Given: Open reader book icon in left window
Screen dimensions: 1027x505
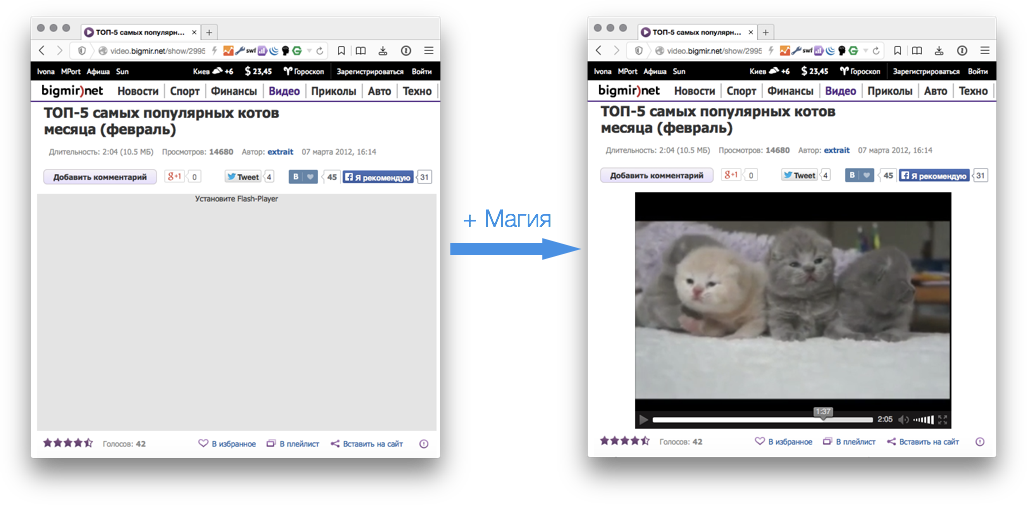Looking at the screenshot, I should (361, 50).
